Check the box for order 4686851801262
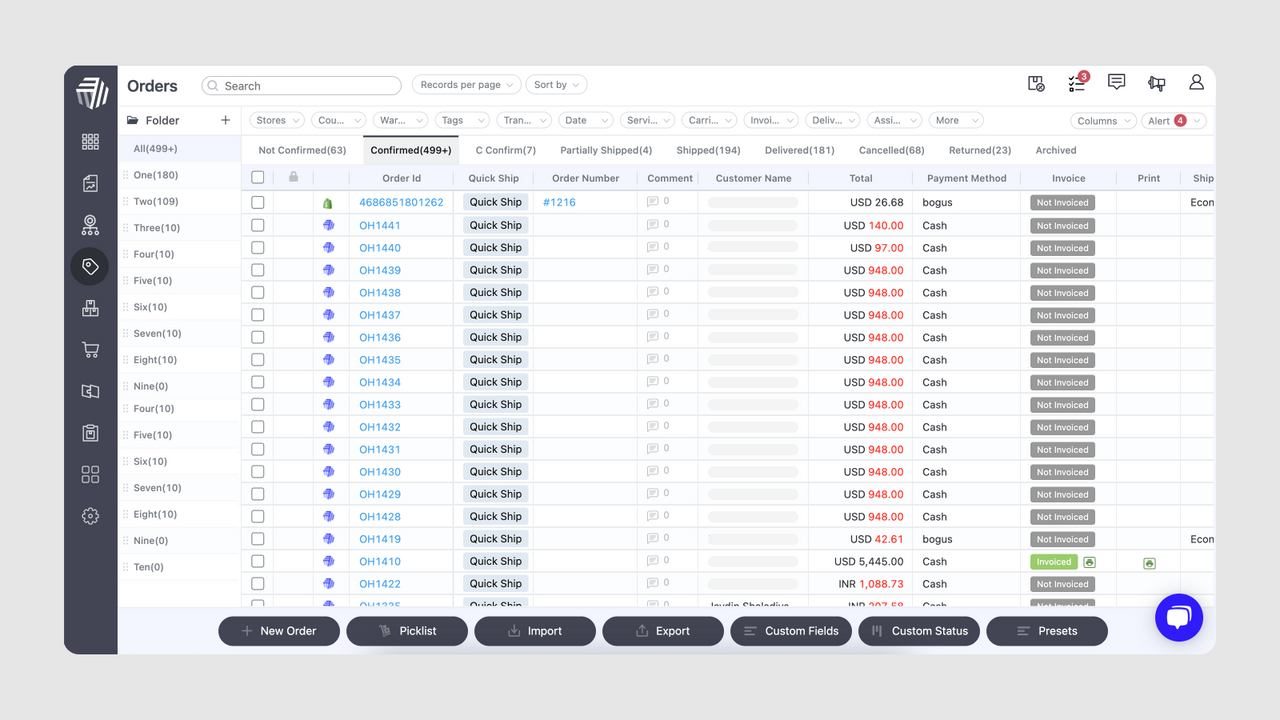1280x720 pixels. (258, 202)
